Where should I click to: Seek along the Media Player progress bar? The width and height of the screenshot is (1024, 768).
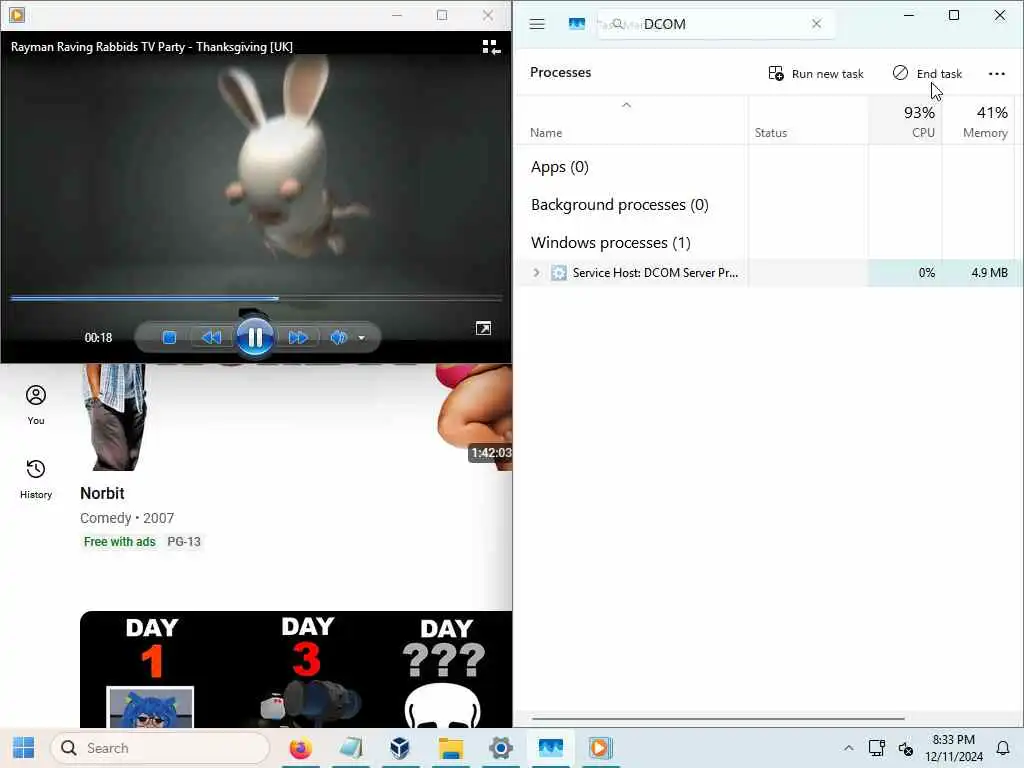pos(256,298)
